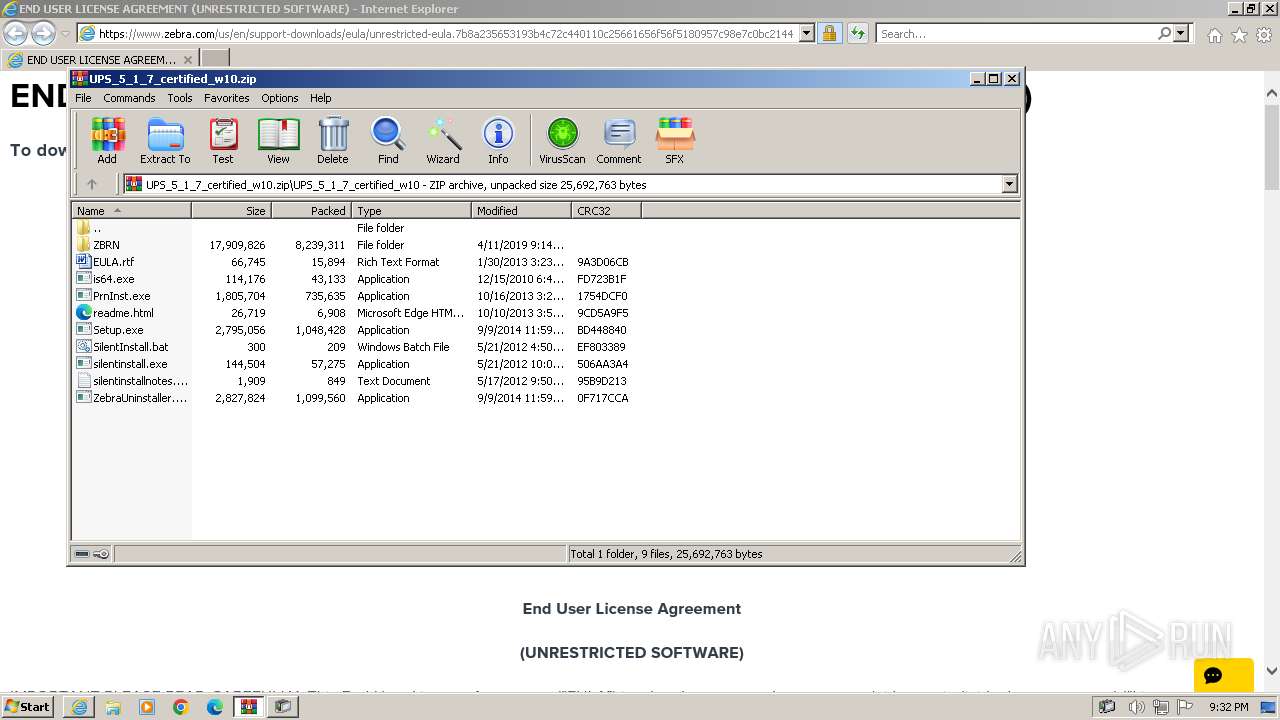Click the Add toolbar icon in WinRAR

[107, 141]
